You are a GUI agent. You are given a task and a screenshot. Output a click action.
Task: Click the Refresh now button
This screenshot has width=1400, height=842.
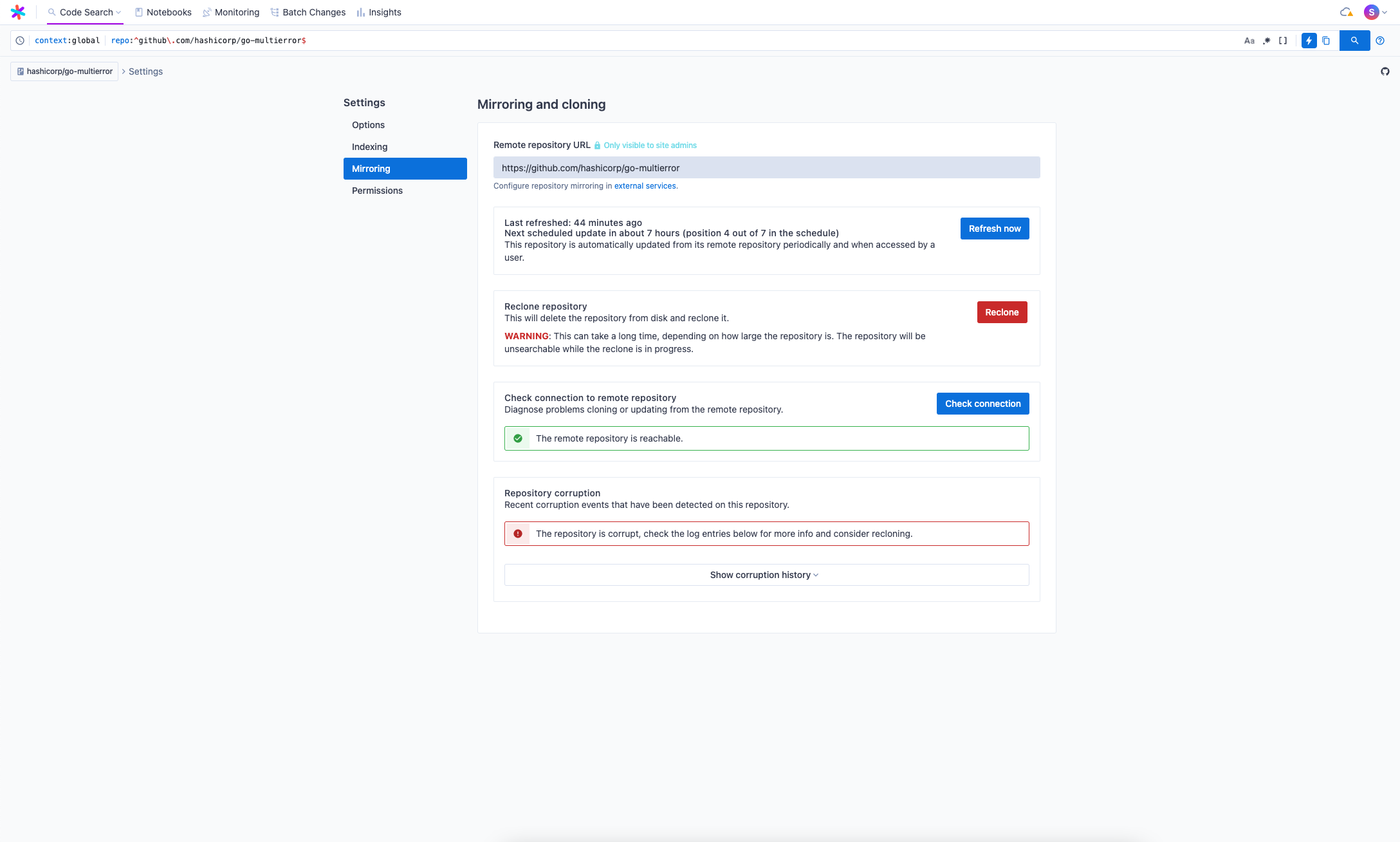[994, 229]
